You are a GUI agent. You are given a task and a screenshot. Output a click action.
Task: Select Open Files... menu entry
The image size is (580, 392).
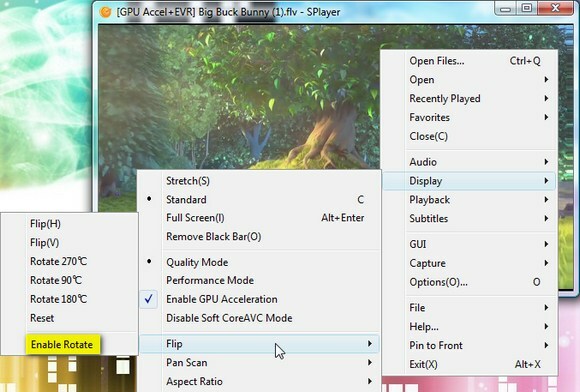(469, 61)
